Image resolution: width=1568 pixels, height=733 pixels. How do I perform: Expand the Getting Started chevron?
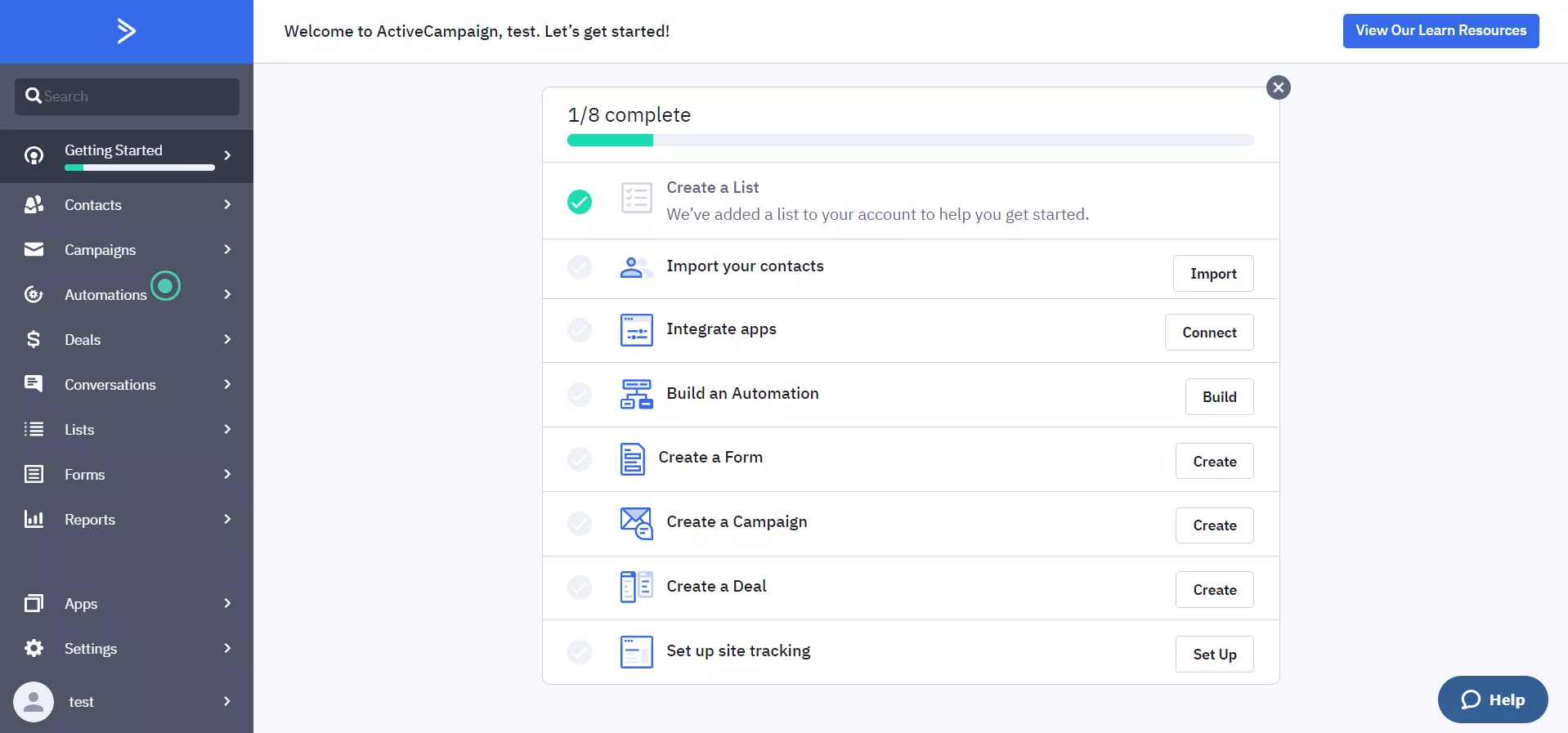pos(227,155)
